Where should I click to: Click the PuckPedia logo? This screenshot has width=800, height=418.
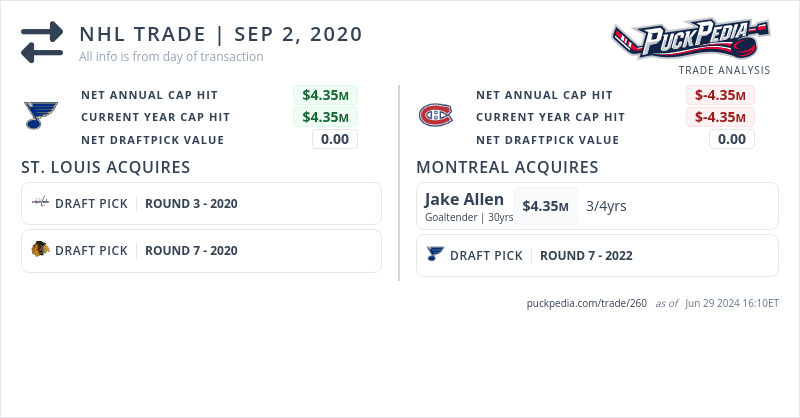pyautogui.click(x=691, y=39)
